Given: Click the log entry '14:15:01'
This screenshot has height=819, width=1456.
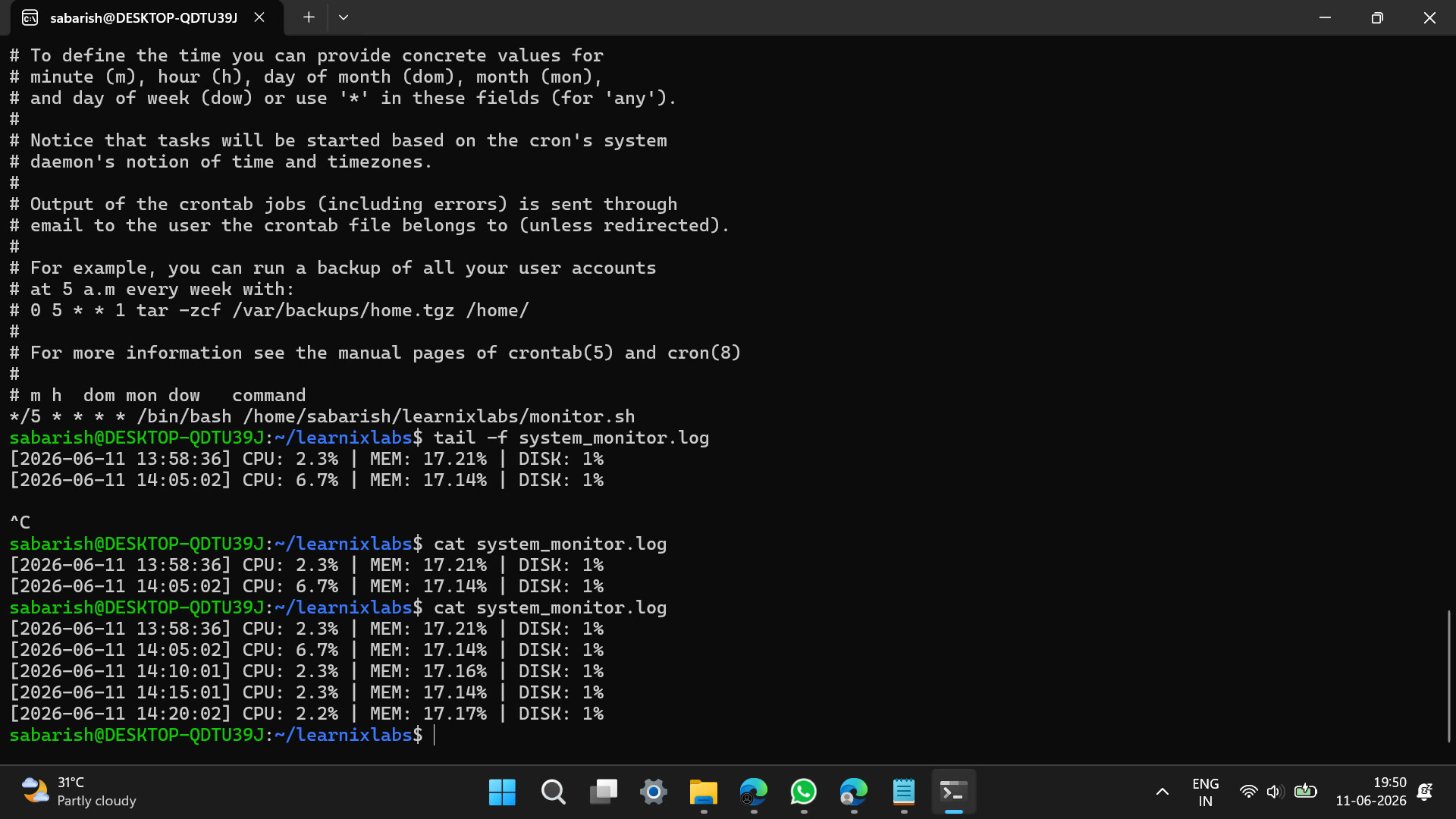Looking at the screenshot, I should (x=306, y=692).
